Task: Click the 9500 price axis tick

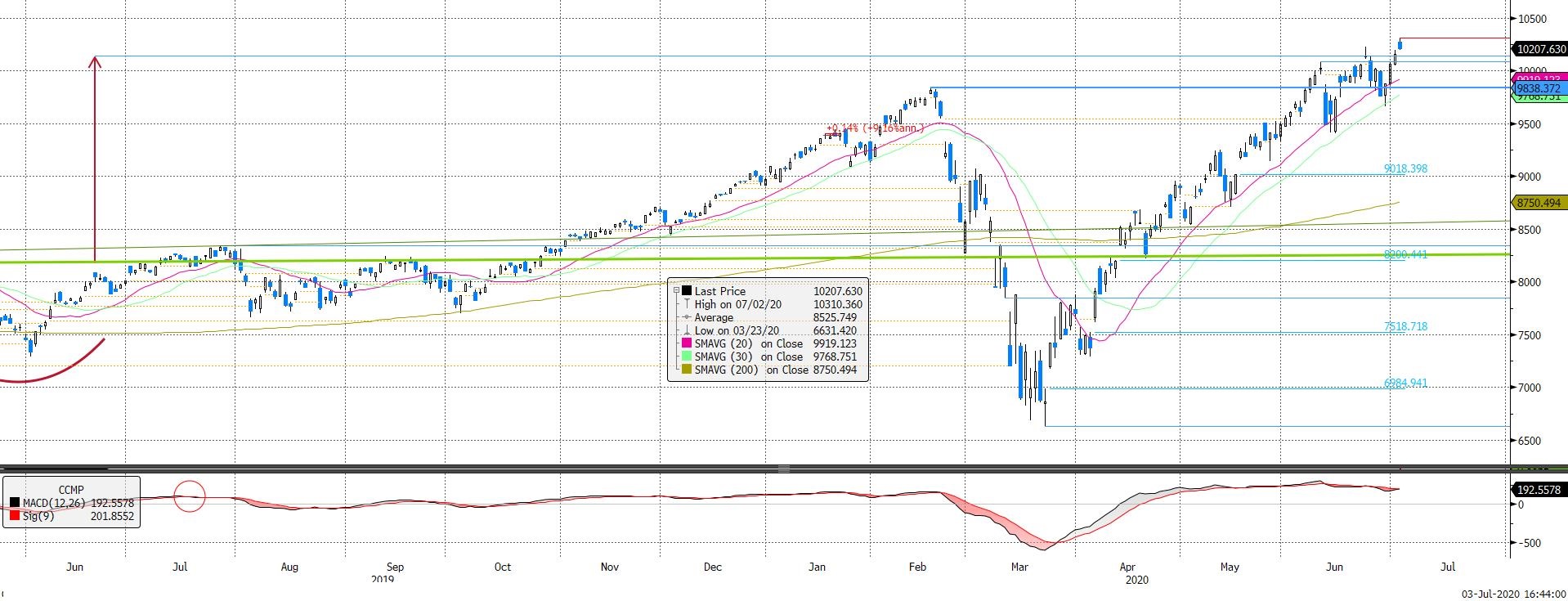Action: (x=1530, y=124)
